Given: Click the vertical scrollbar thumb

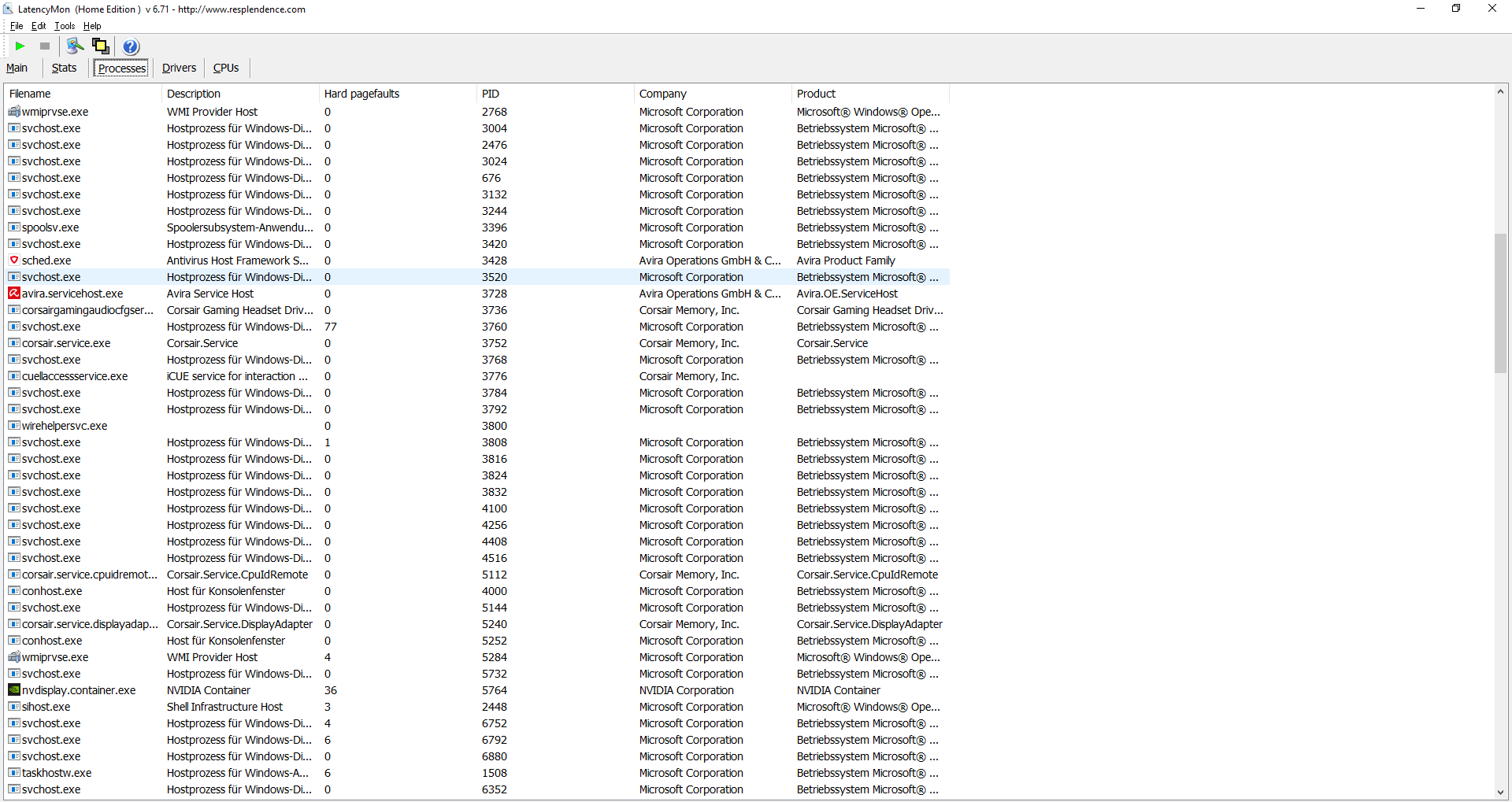Looking at the screenshot, I should (x=1500, y=303).
